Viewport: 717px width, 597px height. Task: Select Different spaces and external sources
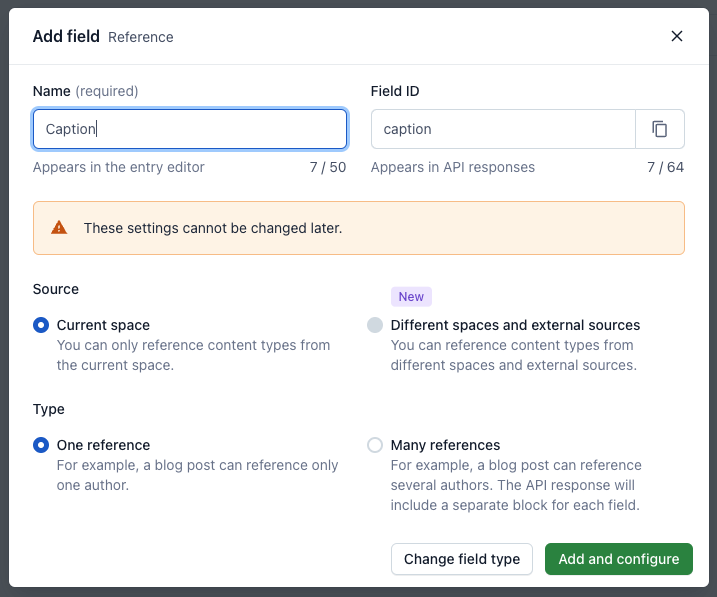point(375,325)
